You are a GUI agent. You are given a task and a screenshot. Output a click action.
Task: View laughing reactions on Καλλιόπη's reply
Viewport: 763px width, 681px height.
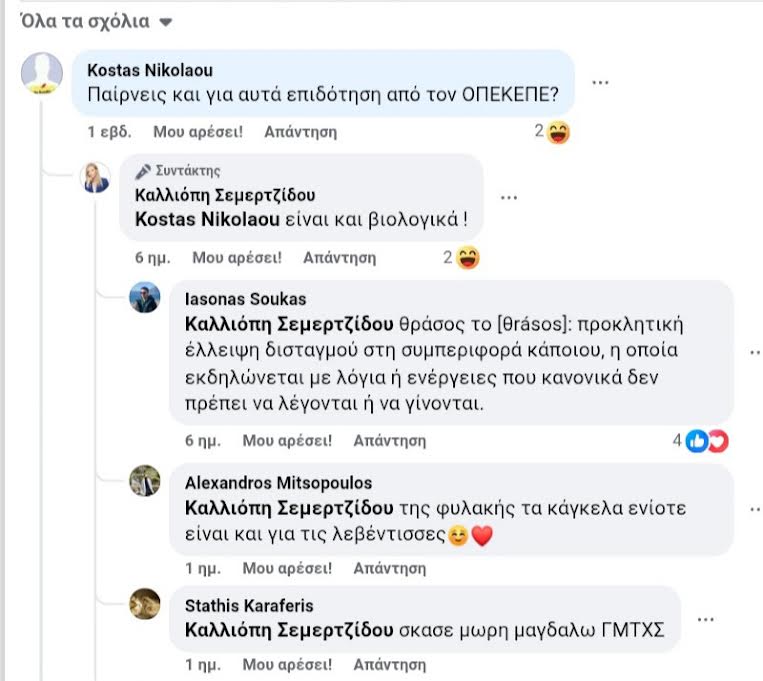tap(462, 258)
